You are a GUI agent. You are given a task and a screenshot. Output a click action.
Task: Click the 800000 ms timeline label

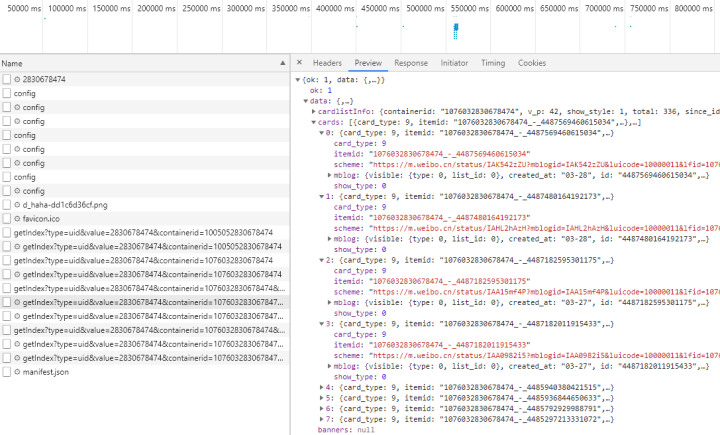point(693,8)
